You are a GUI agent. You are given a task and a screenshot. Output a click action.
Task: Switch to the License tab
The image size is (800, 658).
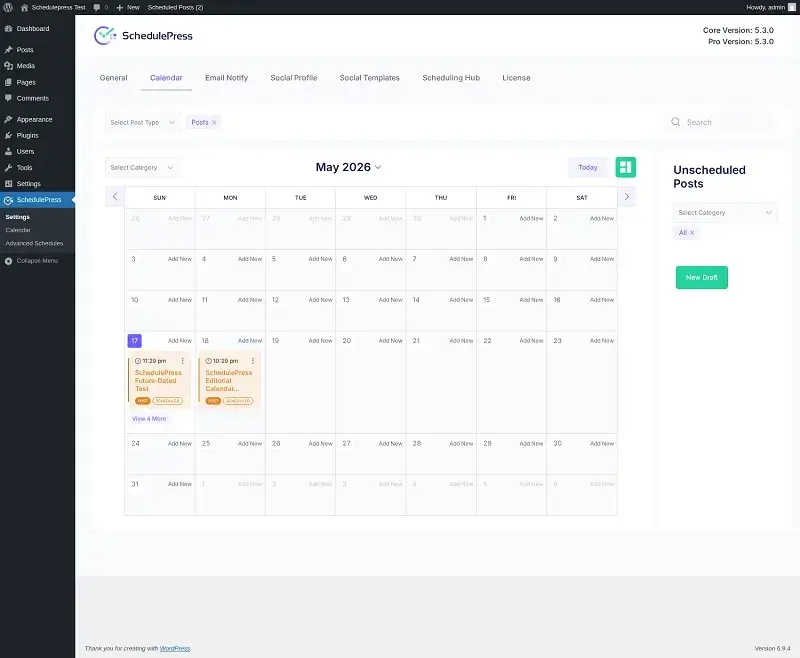[516, 78]
